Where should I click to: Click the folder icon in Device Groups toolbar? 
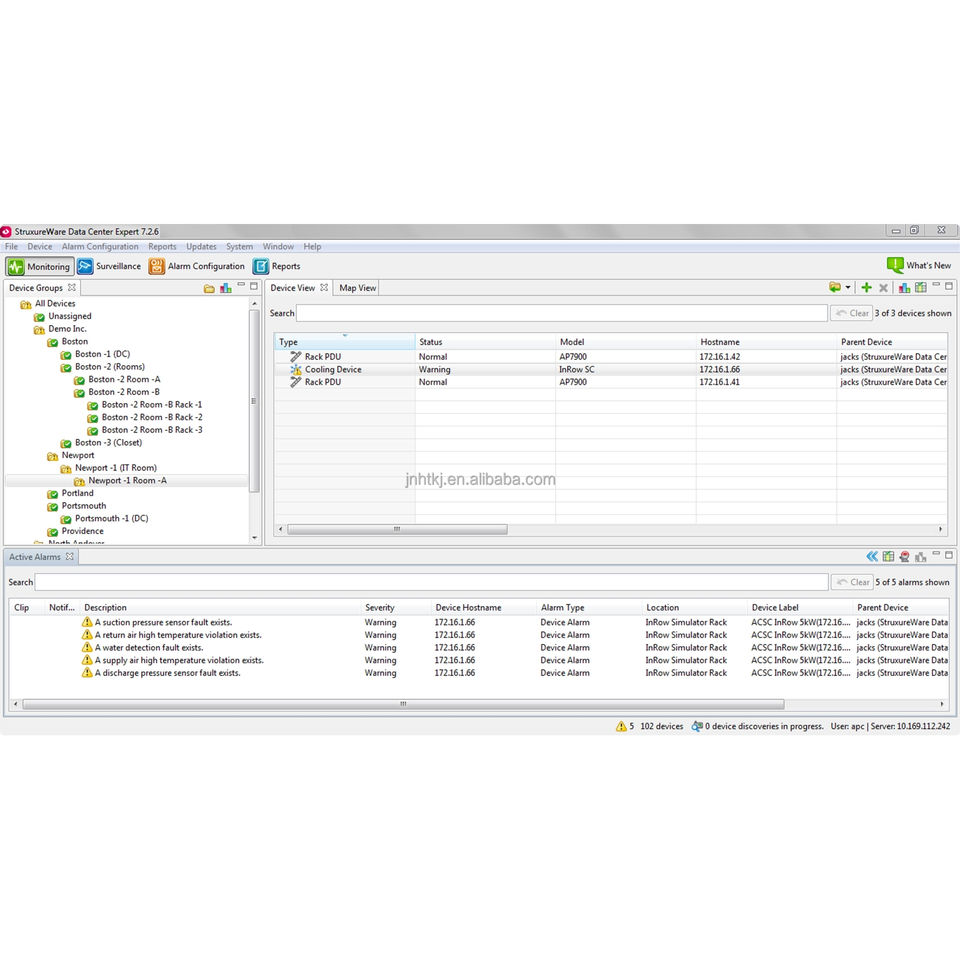pyautogui.click(x=209, y=288)
